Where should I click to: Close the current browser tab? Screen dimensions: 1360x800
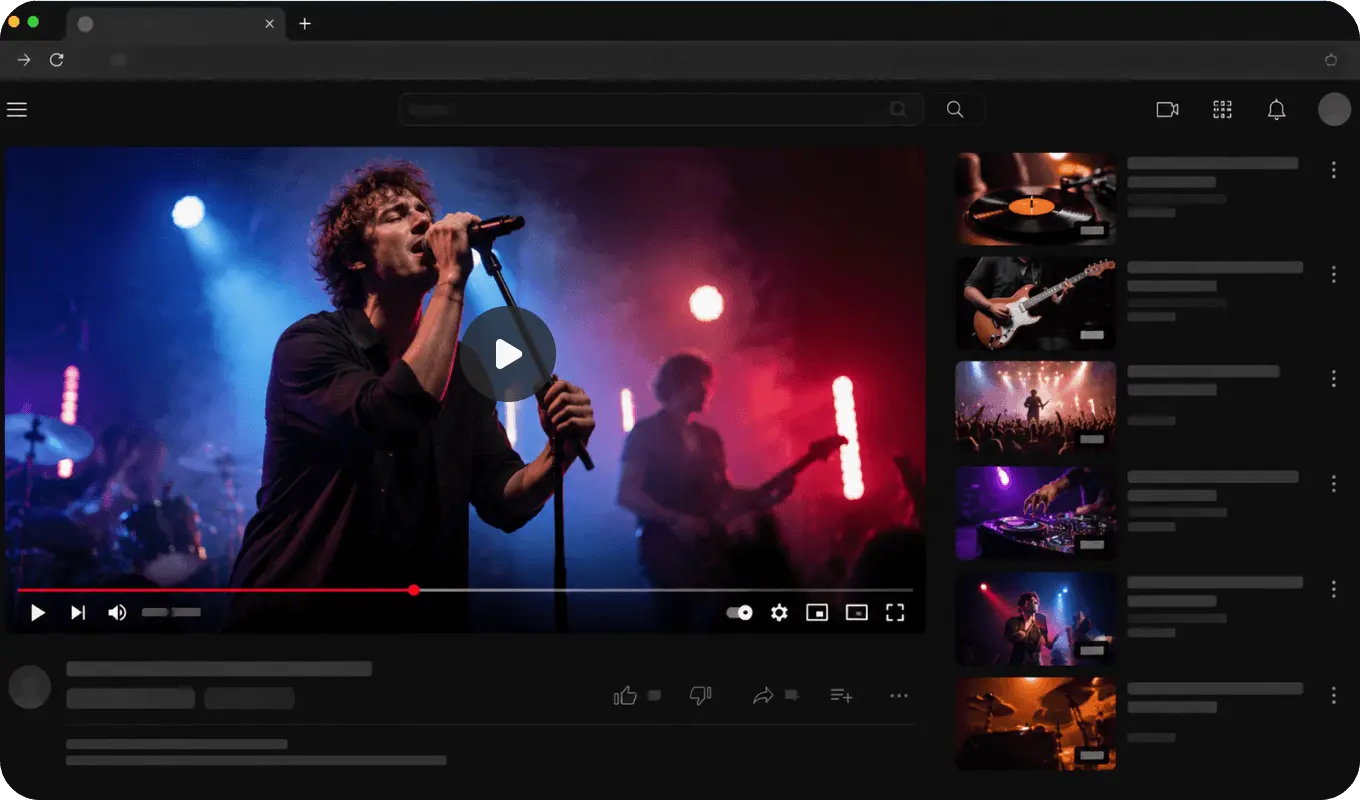(269, 24)
